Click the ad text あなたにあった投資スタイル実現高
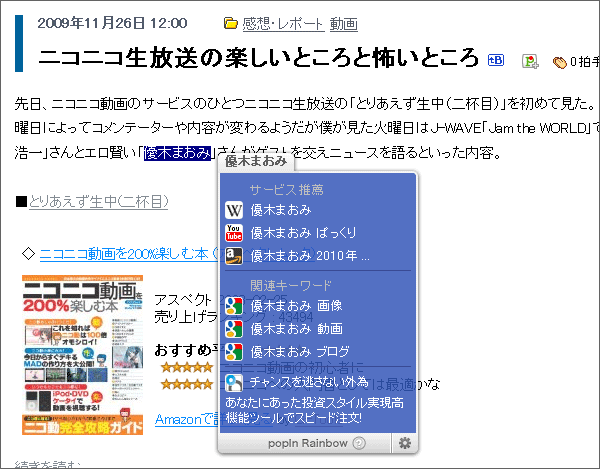 [315, 403]
